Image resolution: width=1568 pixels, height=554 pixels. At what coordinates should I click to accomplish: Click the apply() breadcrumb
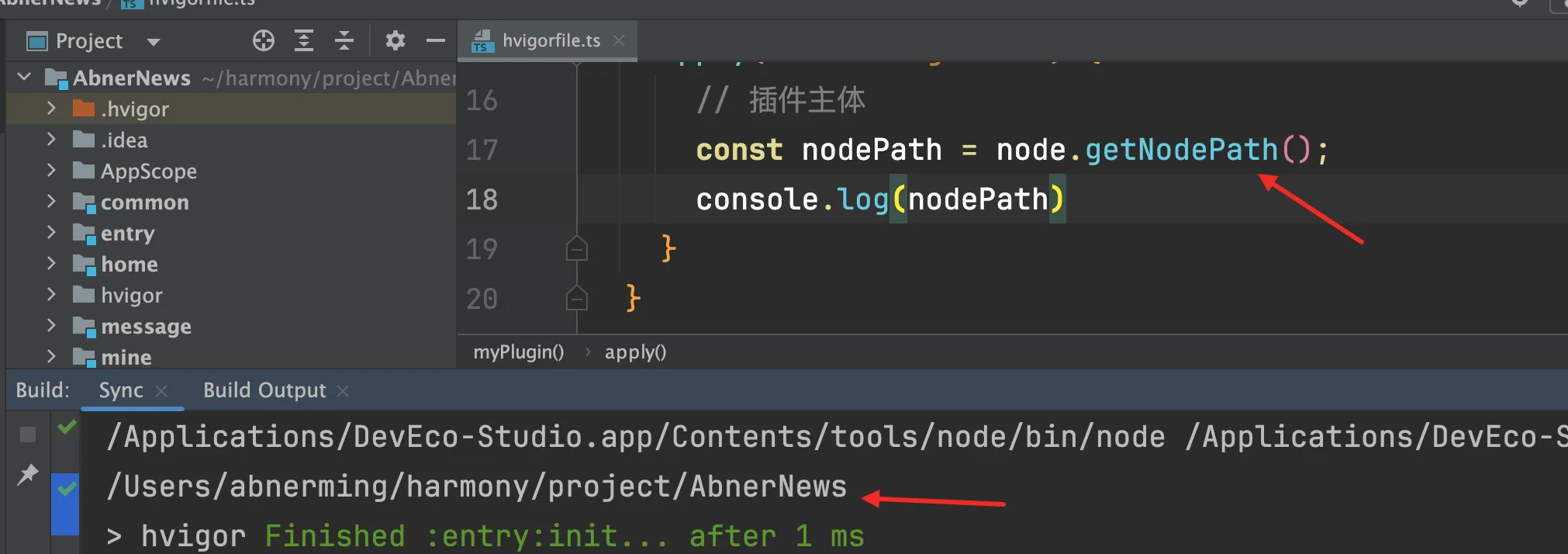(636, 352)
